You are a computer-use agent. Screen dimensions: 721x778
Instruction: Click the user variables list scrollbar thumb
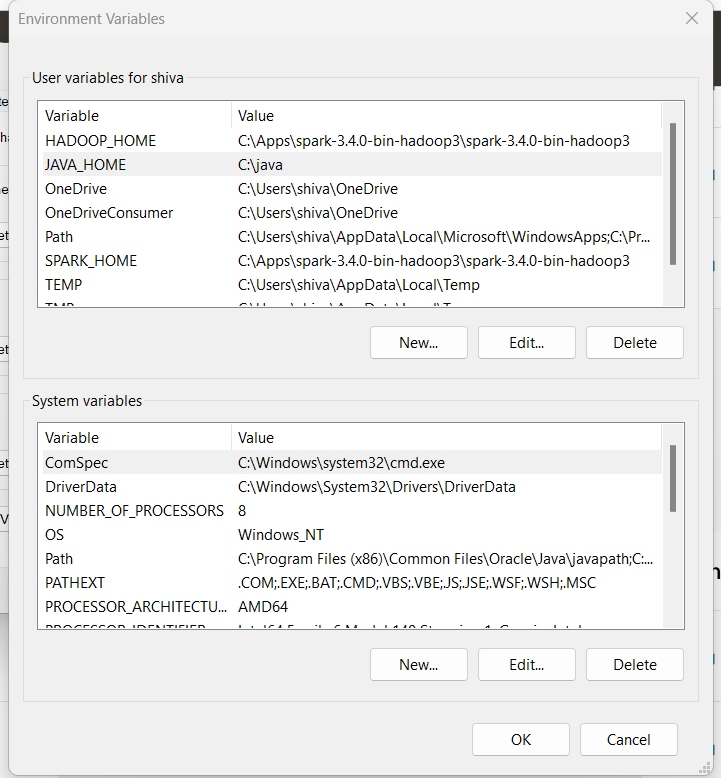coord(673,194)
